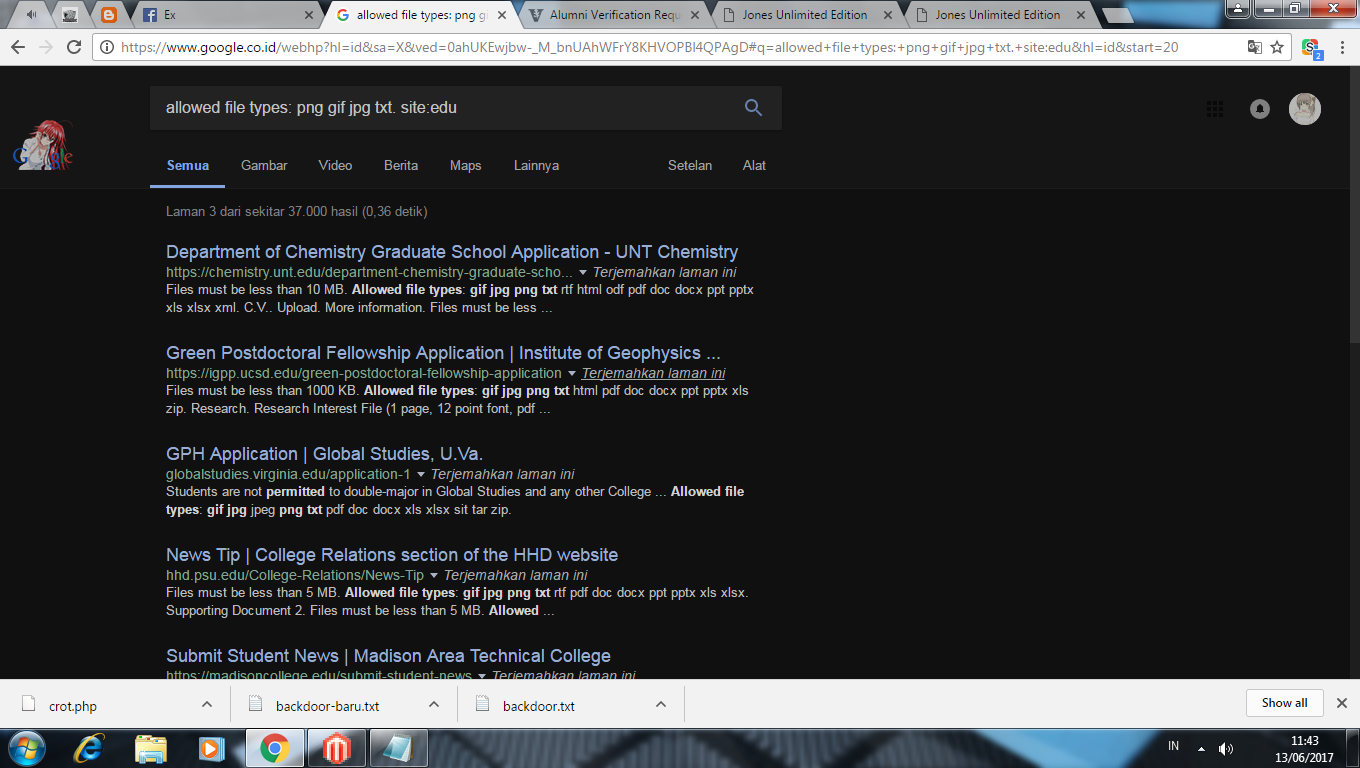
Task: Click volume speaker in system tray
Action: pyautogui.click(x=1225, y=748)
